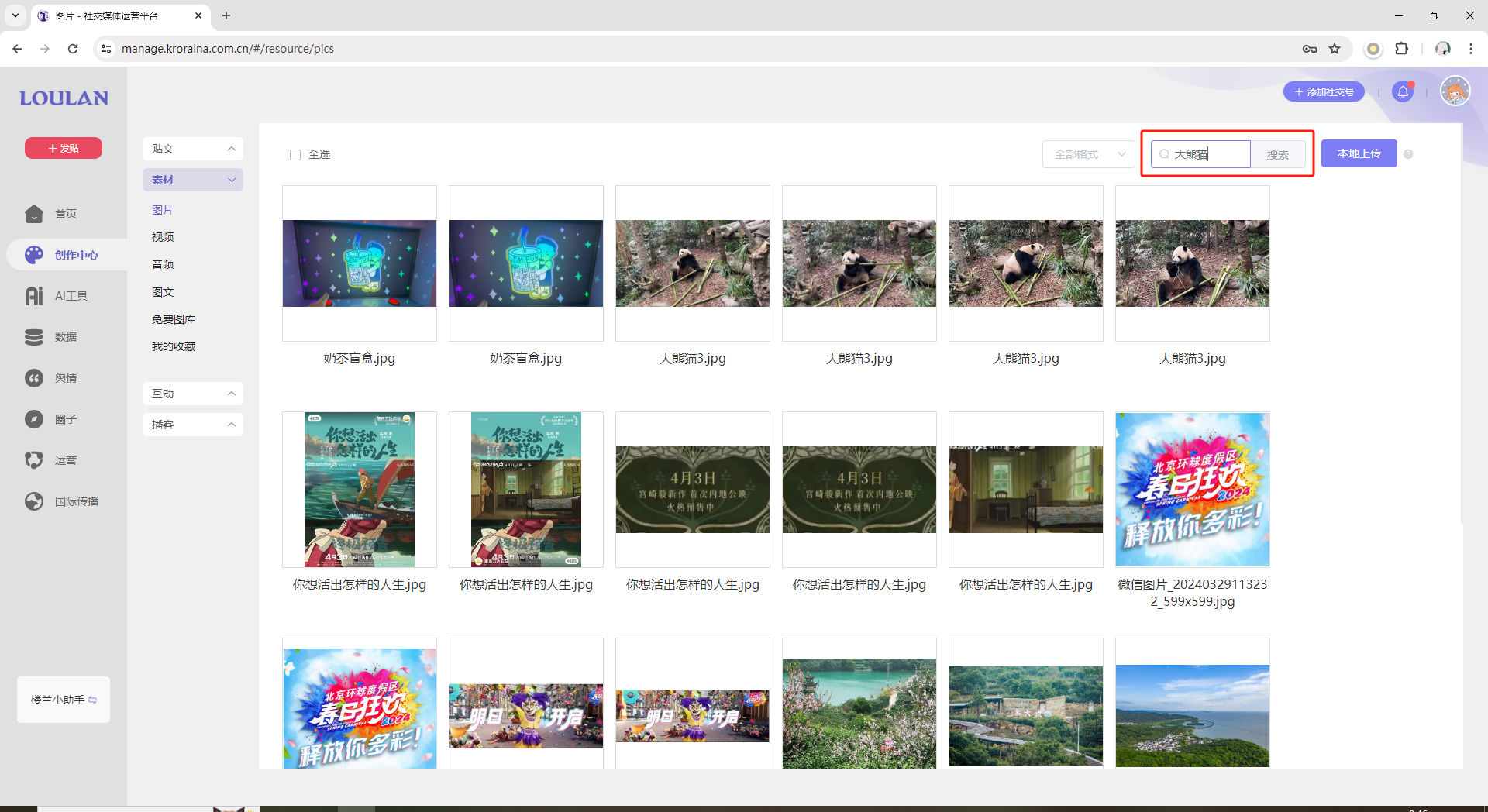Click the 国际传播 label in sidebar
Image resolution: width=1488 pixels, height=812 pixels.
[x=77, y=501]
